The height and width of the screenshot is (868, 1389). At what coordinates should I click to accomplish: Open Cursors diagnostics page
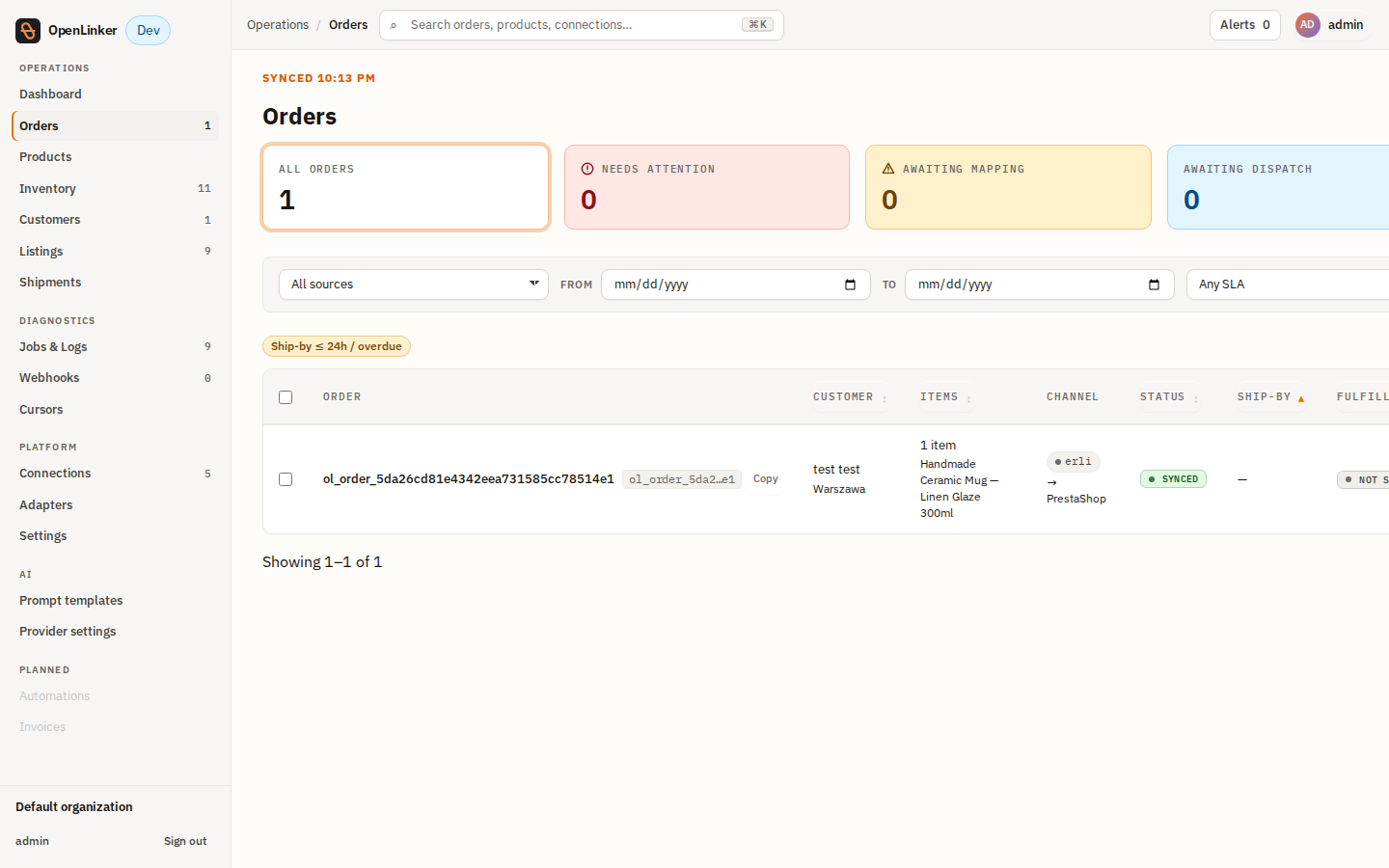coord(115,410)
